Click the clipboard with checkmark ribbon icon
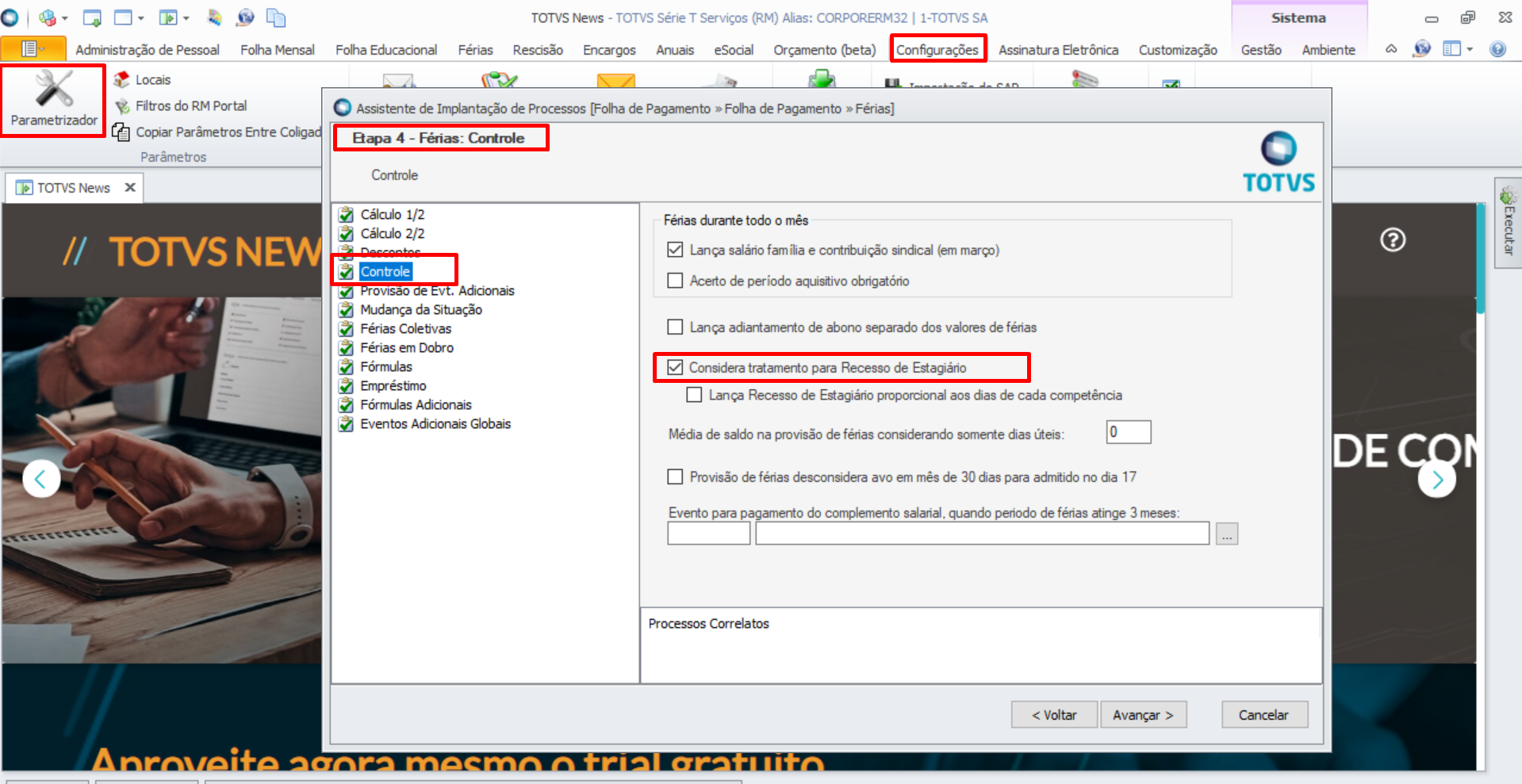Viewport: 1522px width, 784px height. click(x=499, y=80)
